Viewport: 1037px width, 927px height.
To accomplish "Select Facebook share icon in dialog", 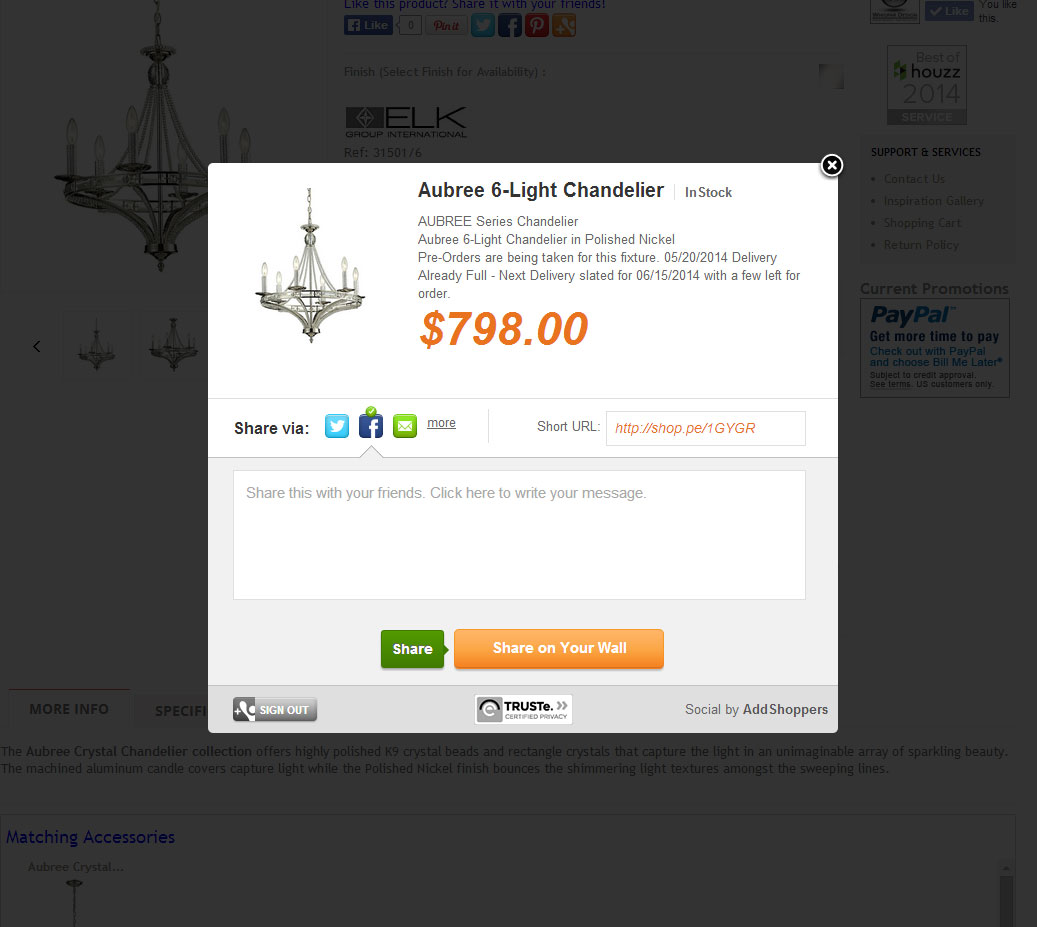I will [370, 426].
